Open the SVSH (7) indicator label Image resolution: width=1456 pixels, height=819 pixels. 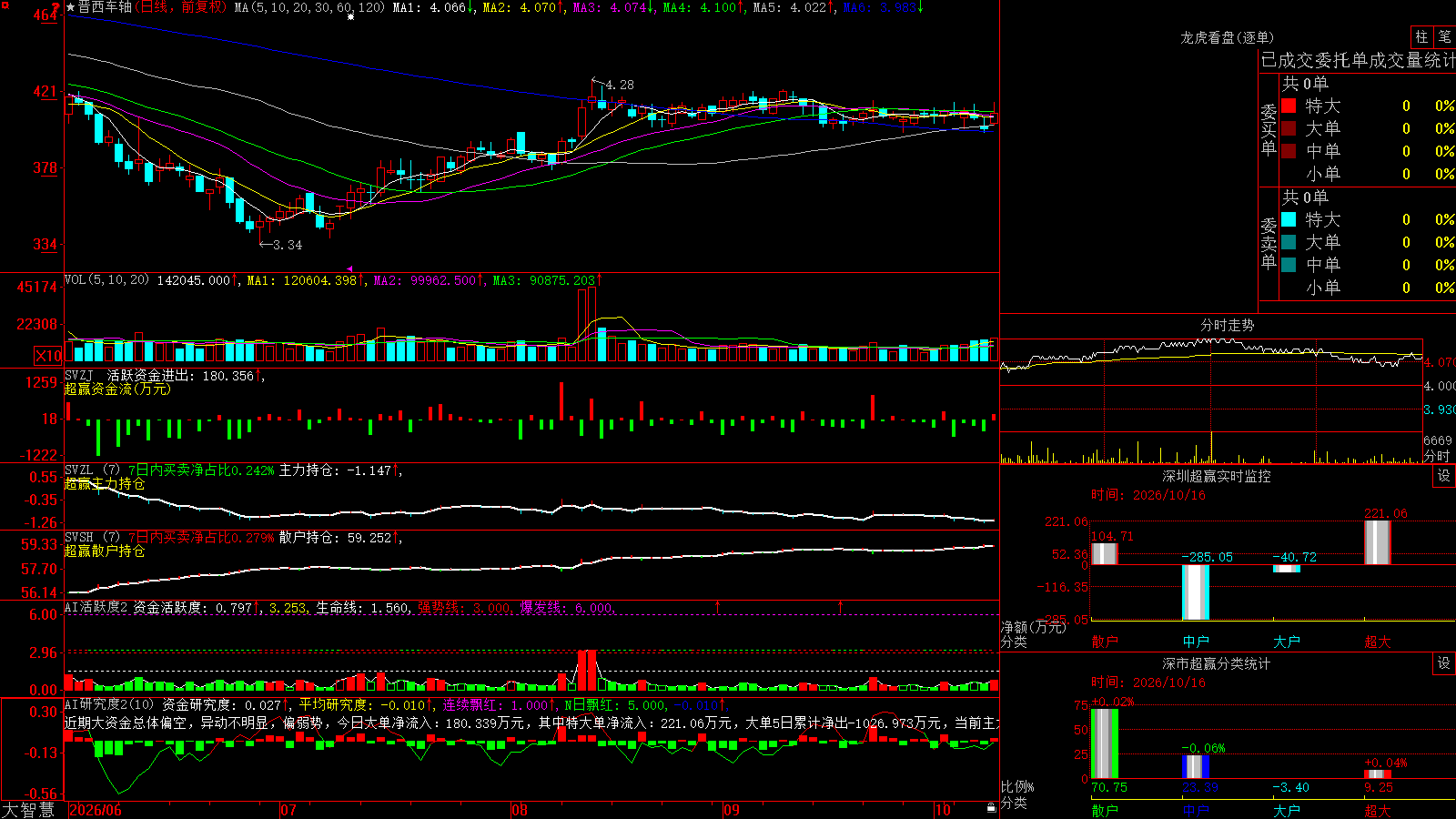(92, 538)
